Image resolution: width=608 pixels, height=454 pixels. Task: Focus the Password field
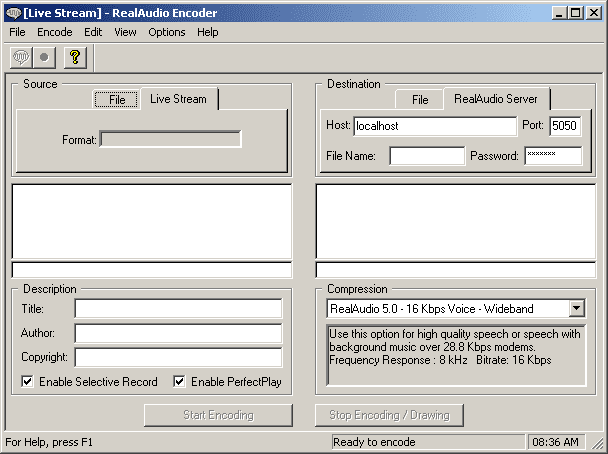tap(553, 156)
